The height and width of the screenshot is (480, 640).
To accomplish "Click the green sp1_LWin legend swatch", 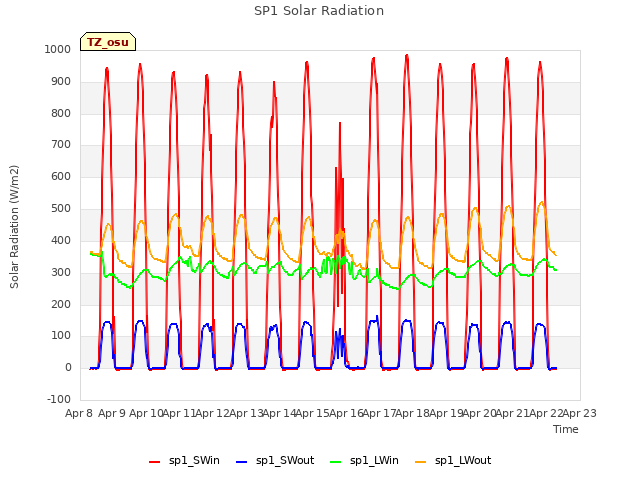I will pyautogui.click(x=335, y=462).
